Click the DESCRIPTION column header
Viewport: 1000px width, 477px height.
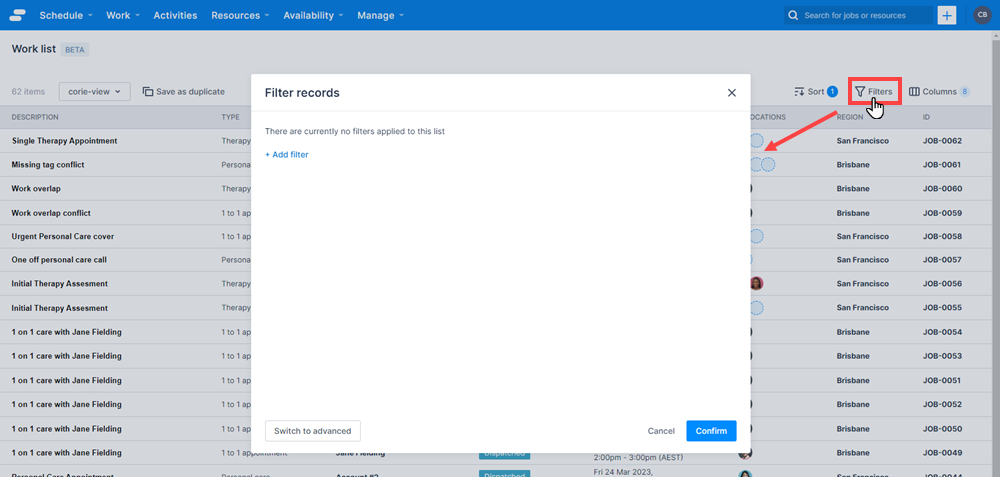tap(35, 117)
